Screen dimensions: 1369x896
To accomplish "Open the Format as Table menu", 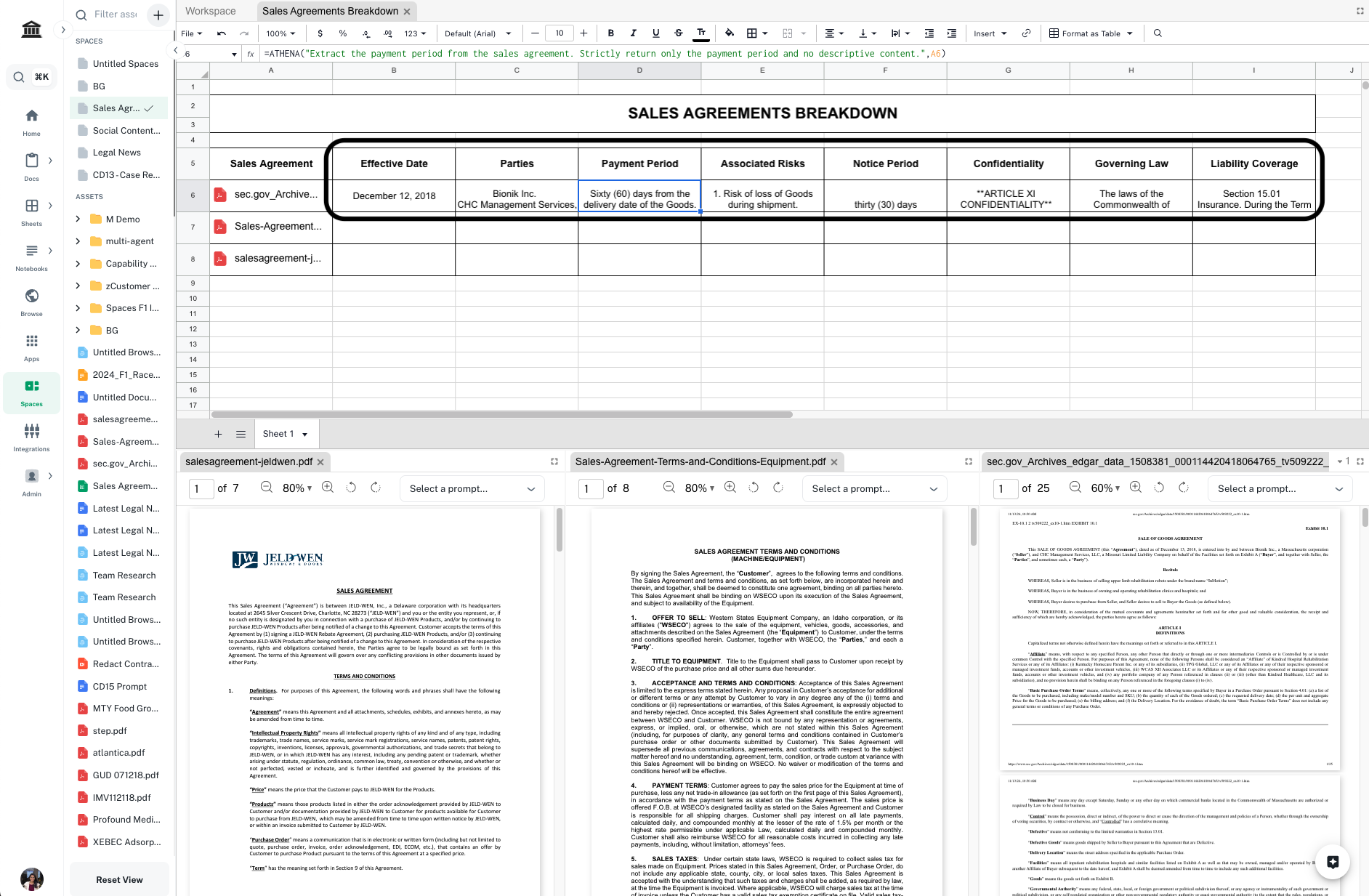I will [x=1091, y=33].
